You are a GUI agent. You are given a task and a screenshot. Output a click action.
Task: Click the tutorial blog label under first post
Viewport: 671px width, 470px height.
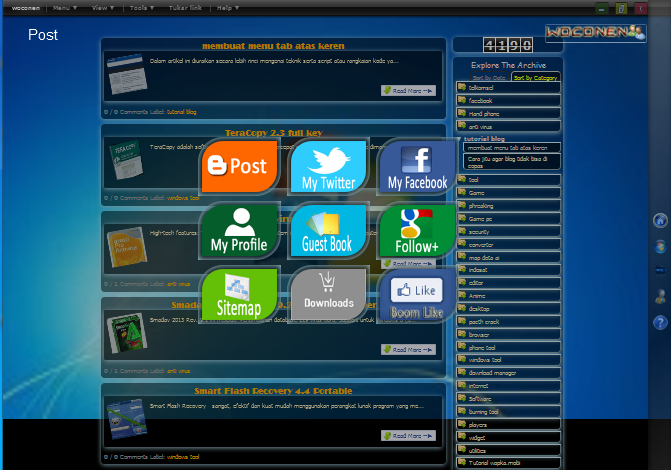tap(181, 112)
